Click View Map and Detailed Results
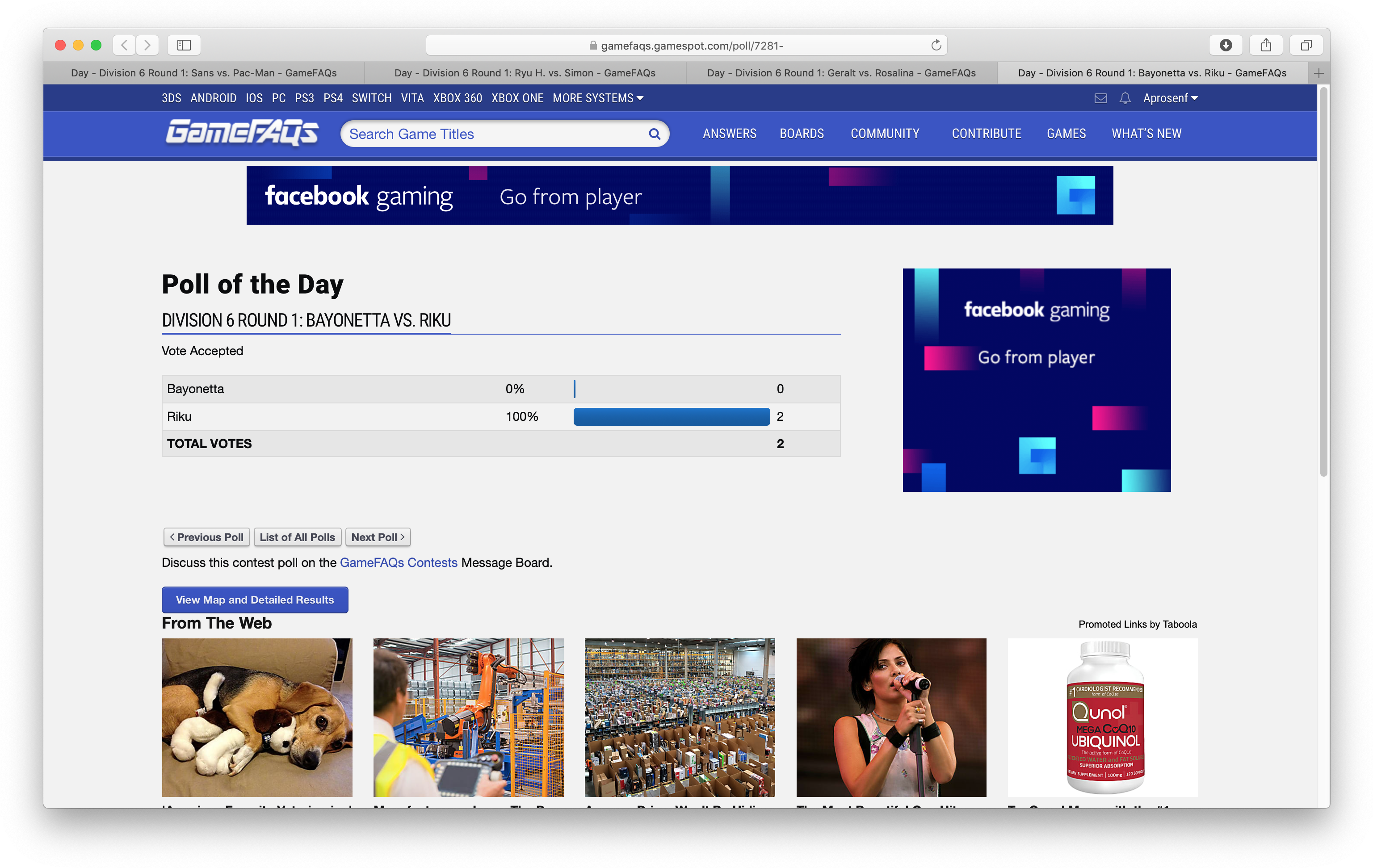Screen dimensions: 1373x868 pyautogui.click(x=254, y=600)
